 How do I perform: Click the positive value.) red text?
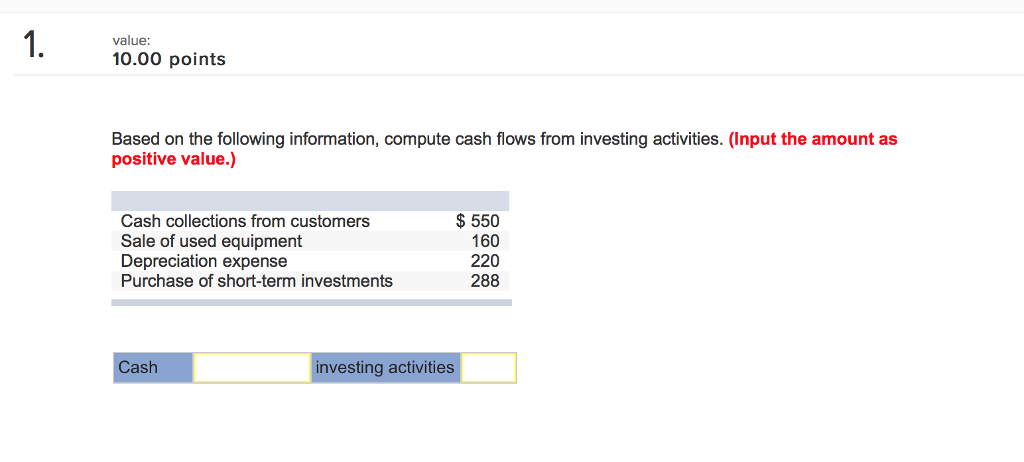point(173,159)
